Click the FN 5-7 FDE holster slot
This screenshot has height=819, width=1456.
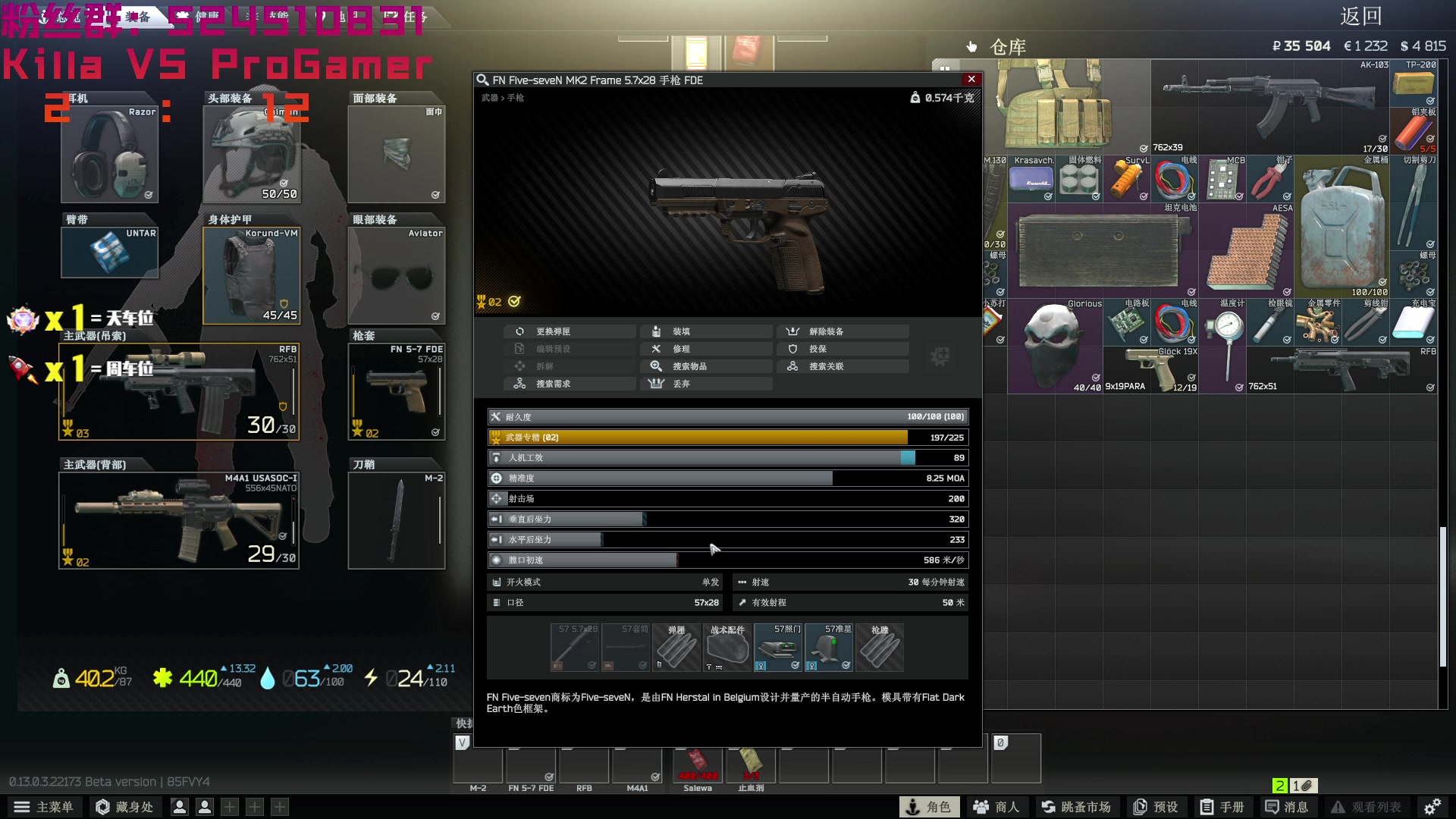click(x=396, y=391)
